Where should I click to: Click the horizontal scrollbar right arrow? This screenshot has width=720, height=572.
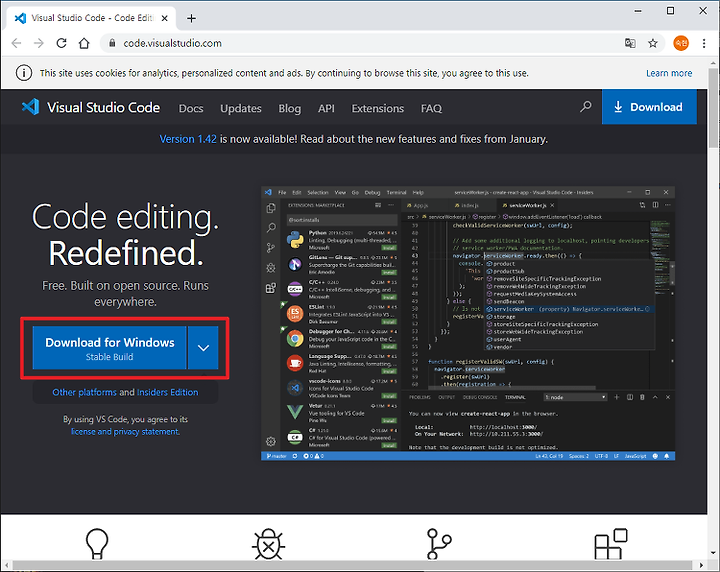[x=701, y=565]
